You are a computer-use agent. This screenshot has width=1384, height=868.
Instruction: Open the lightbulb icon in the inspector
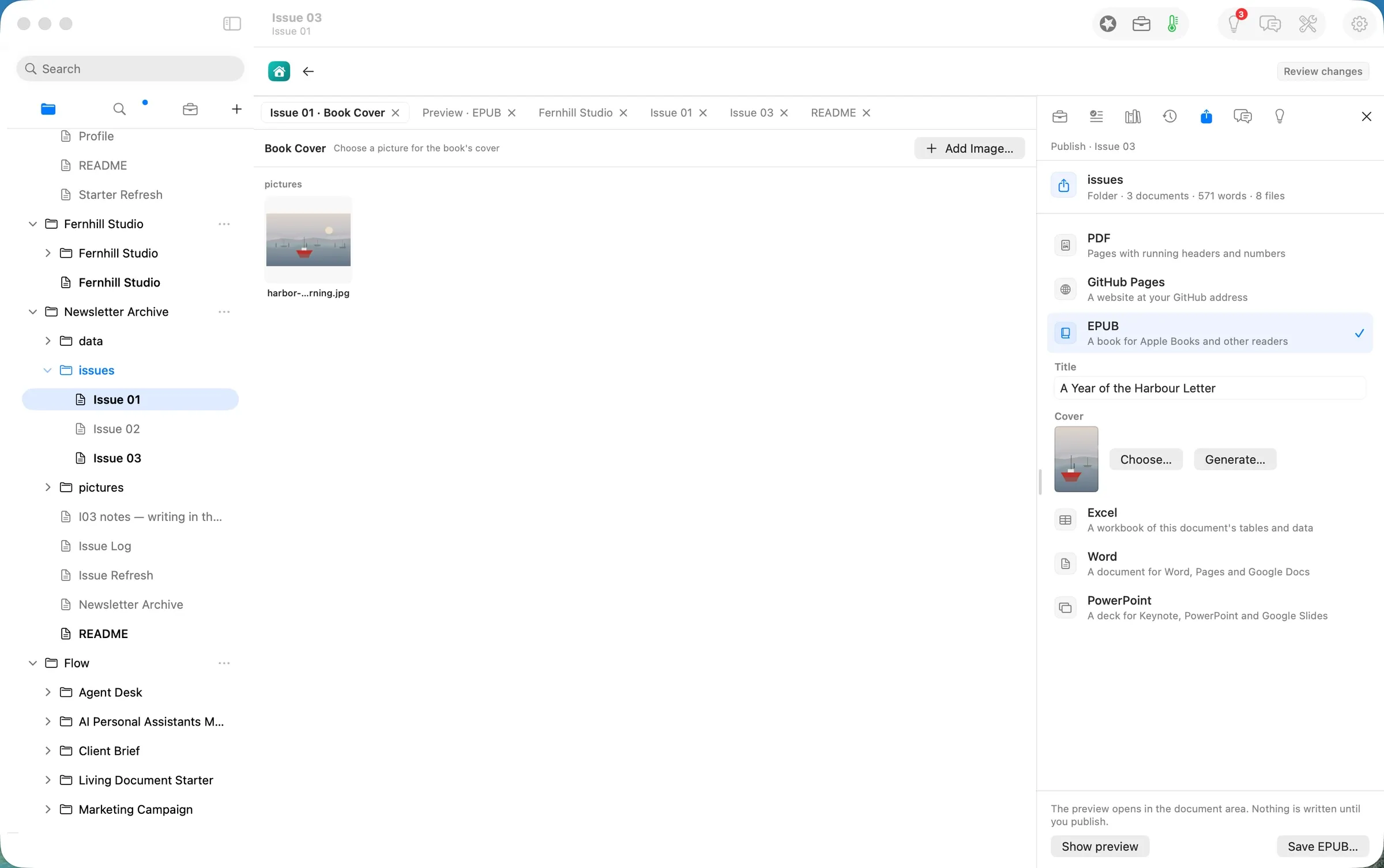point(1280,116)
